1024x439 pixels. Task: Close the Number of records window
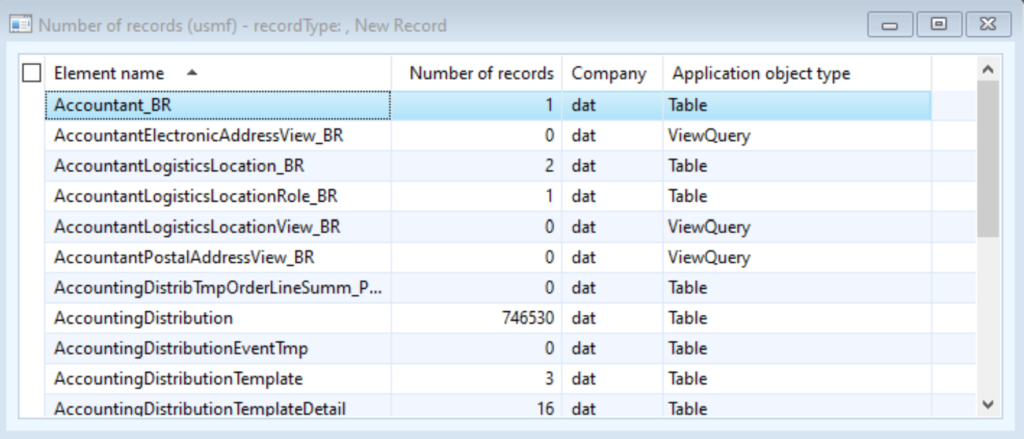coord(988,25)
